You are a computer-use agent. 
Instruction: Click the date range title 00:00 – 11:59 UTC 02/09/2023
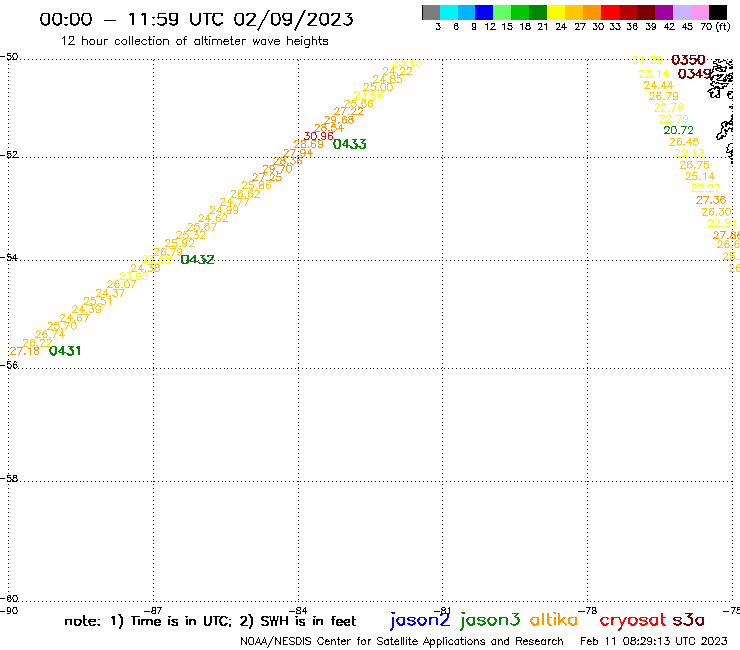coord(196,19)
